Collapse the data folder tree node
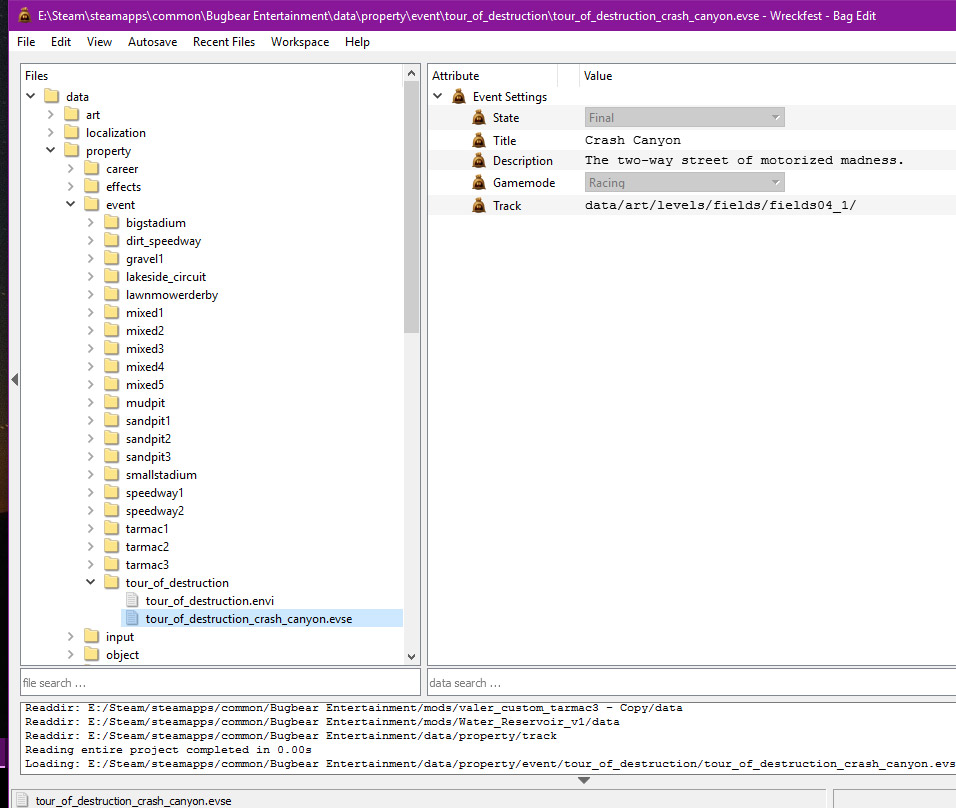The image size is (956, 808). (30, 96)
